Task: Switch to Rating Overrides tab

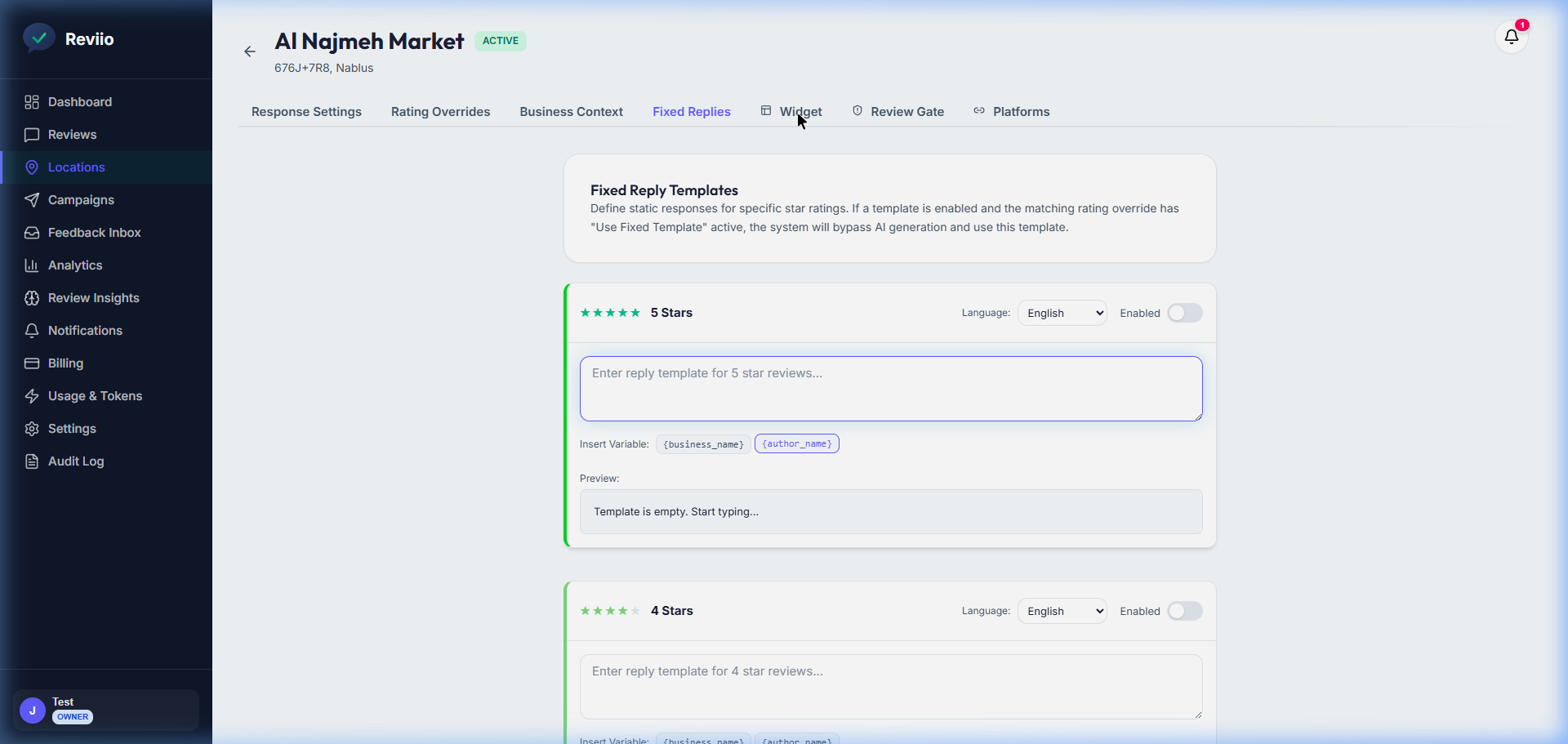Action: click(x=440, y=112)
